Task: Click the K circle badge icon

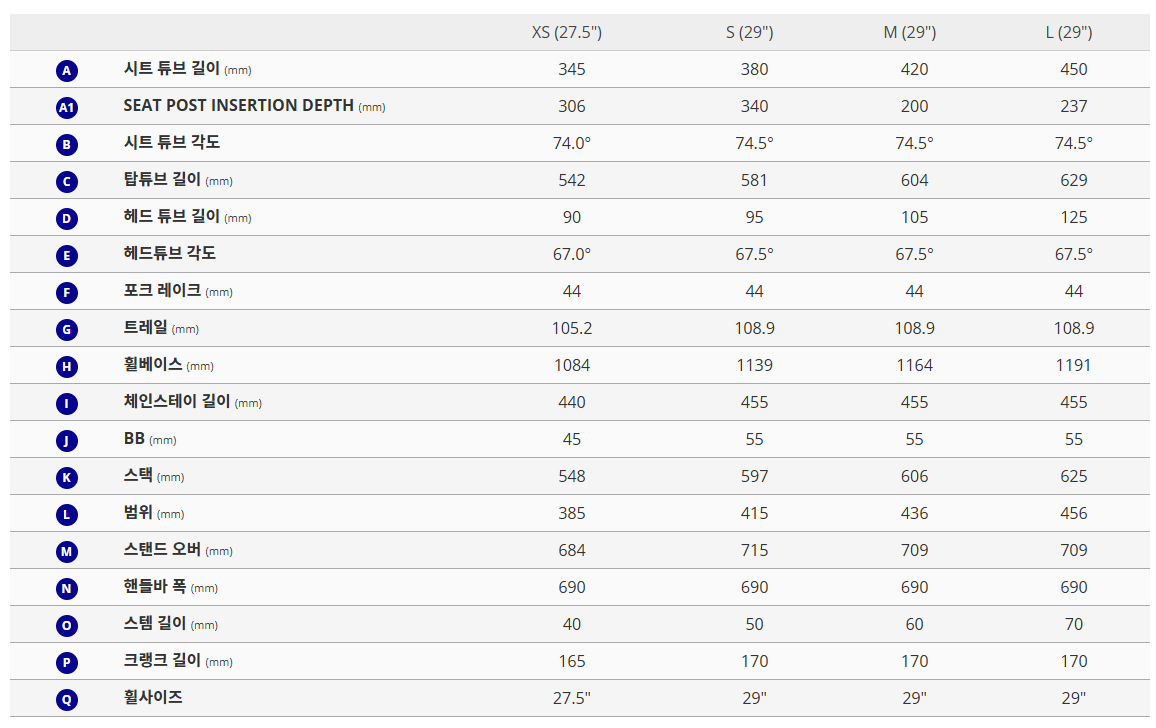Action: click(67, 477)
